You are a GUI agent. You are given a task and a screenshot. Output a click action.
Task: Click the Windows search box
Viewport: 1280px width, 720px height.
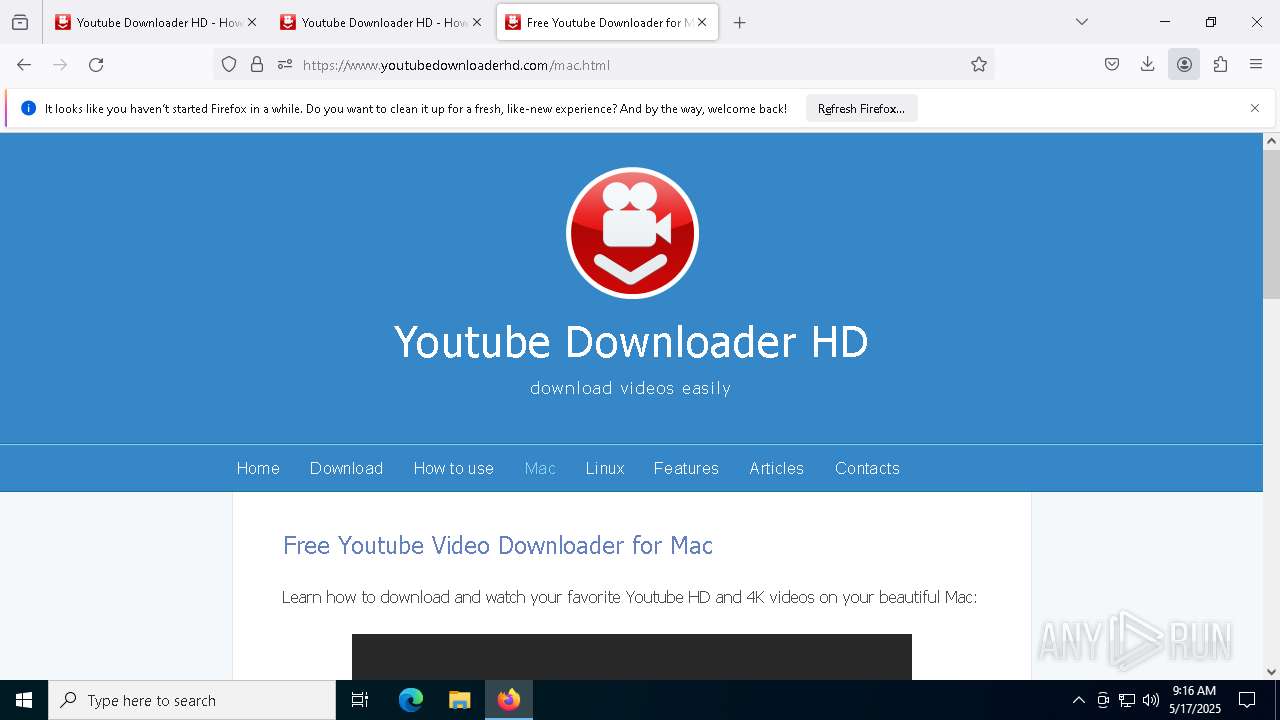(x=192, y=700)
